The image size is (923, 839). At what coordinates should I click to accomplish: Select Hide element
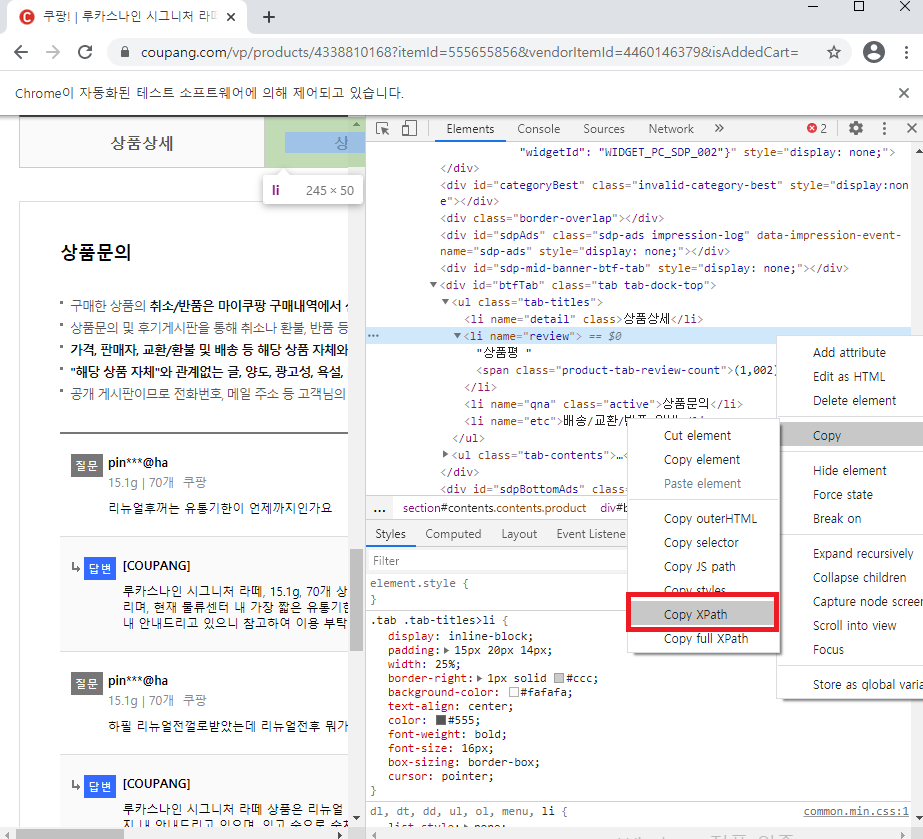[x=850, y=471]
